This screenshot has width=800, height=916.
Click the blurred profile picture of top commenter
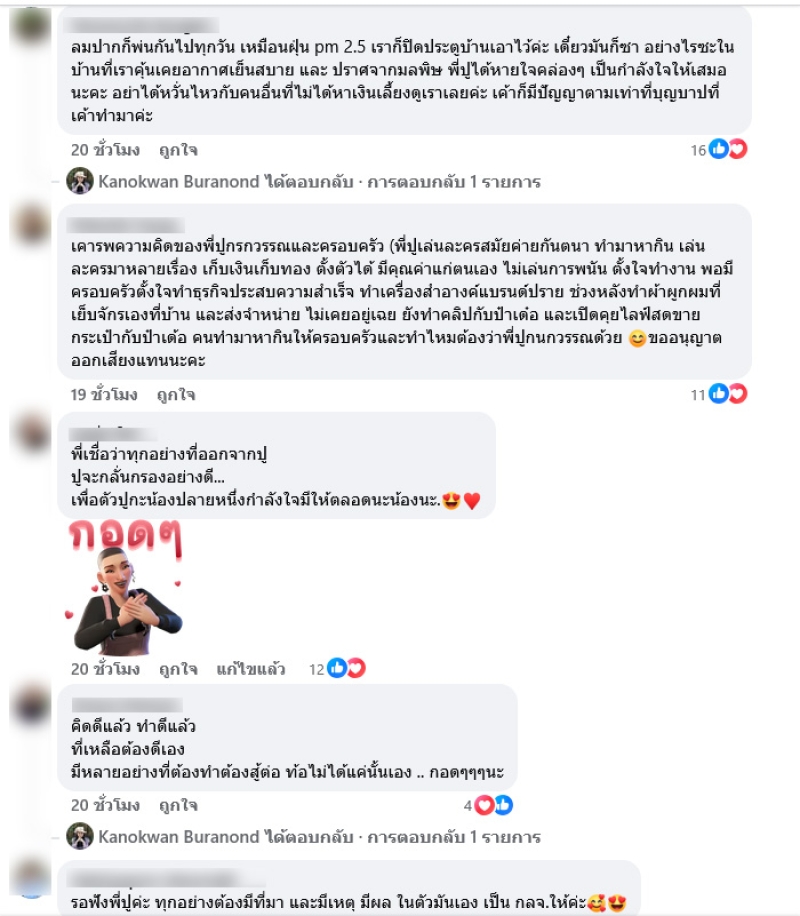(x=30, y=27)
